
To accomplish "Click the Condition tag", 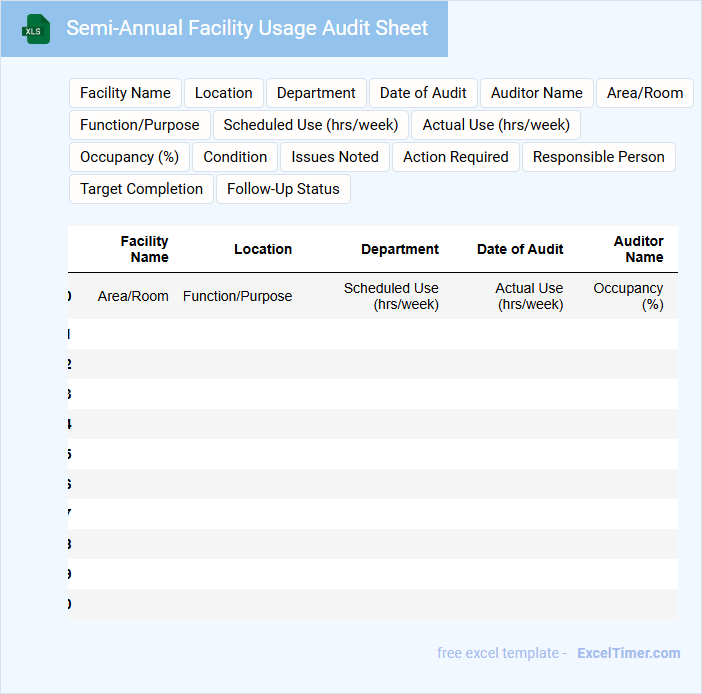I will coord(235,157).
